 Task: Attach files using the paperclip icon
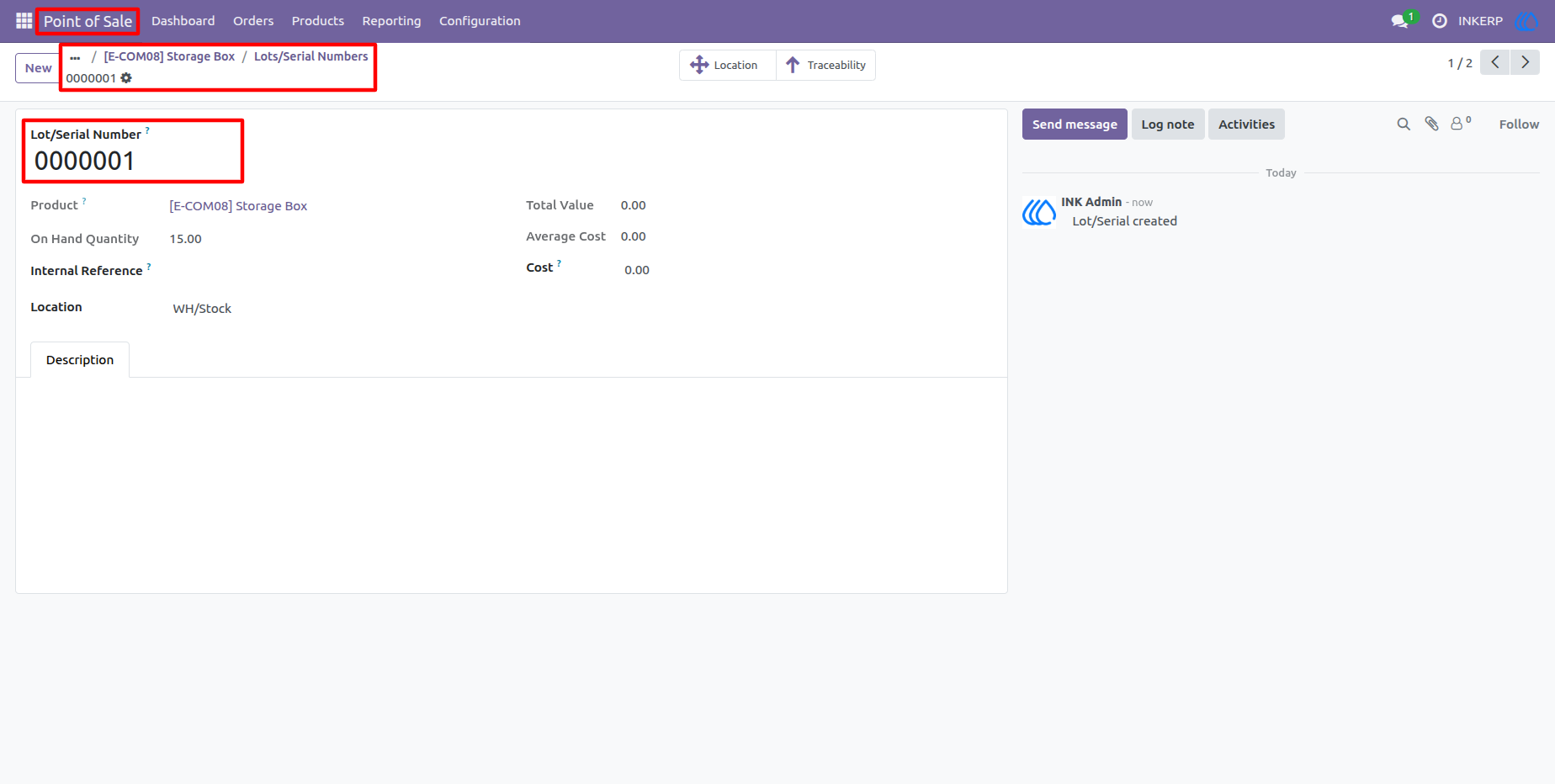pyautogui.click(x=1431, y=124)
